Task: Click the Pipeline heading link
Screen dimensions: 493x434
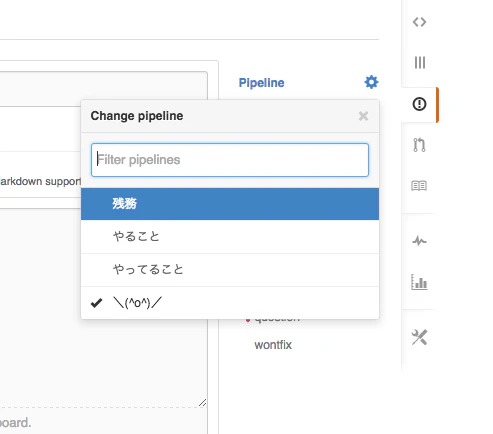Action: (x=261, y=83)
